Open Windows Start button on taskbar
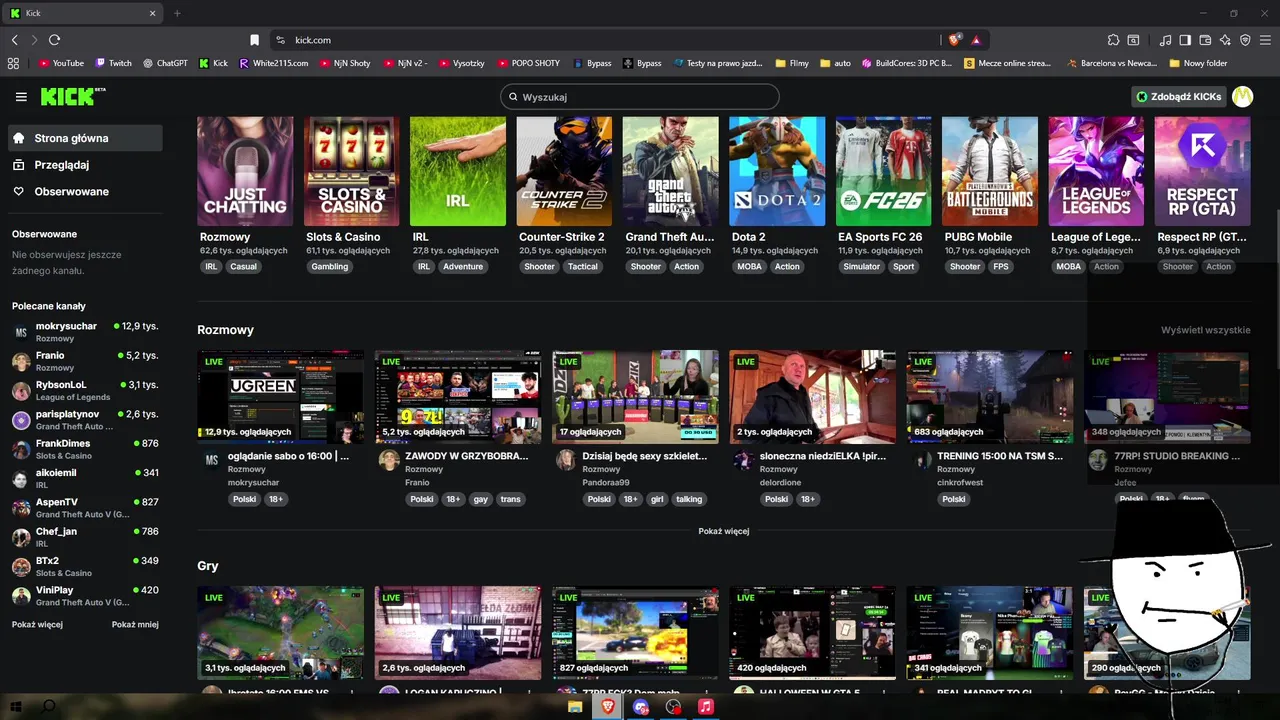This screenshot has width=1280, height=720. pos(16,707)
